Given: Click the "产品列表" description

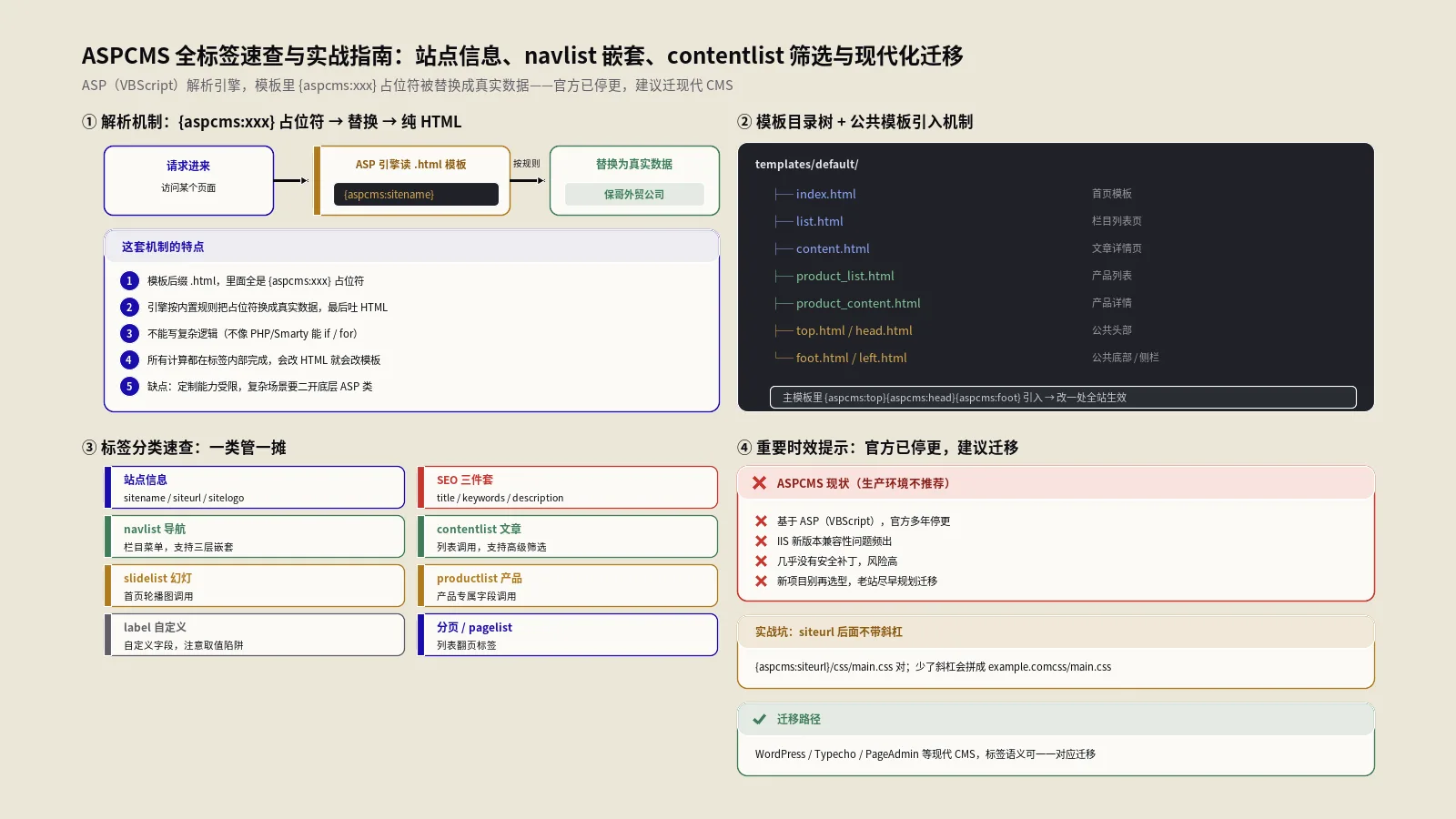Looking at the screenshot, I should click(1112, 276).
